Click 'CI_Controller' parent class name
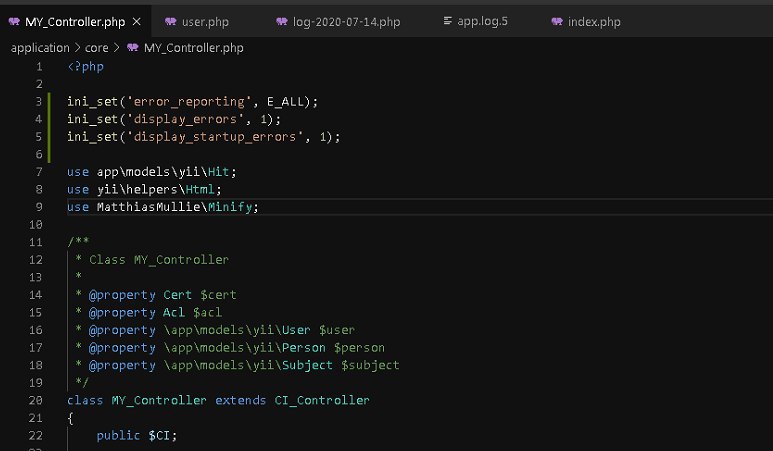 [x=322, y=400]
